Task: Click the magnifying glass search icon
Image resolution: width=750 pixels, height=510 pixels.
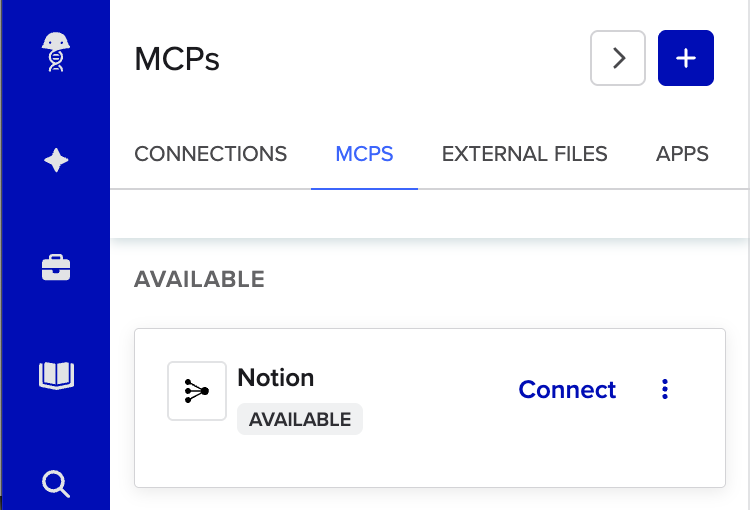Action: coord(56,484)
